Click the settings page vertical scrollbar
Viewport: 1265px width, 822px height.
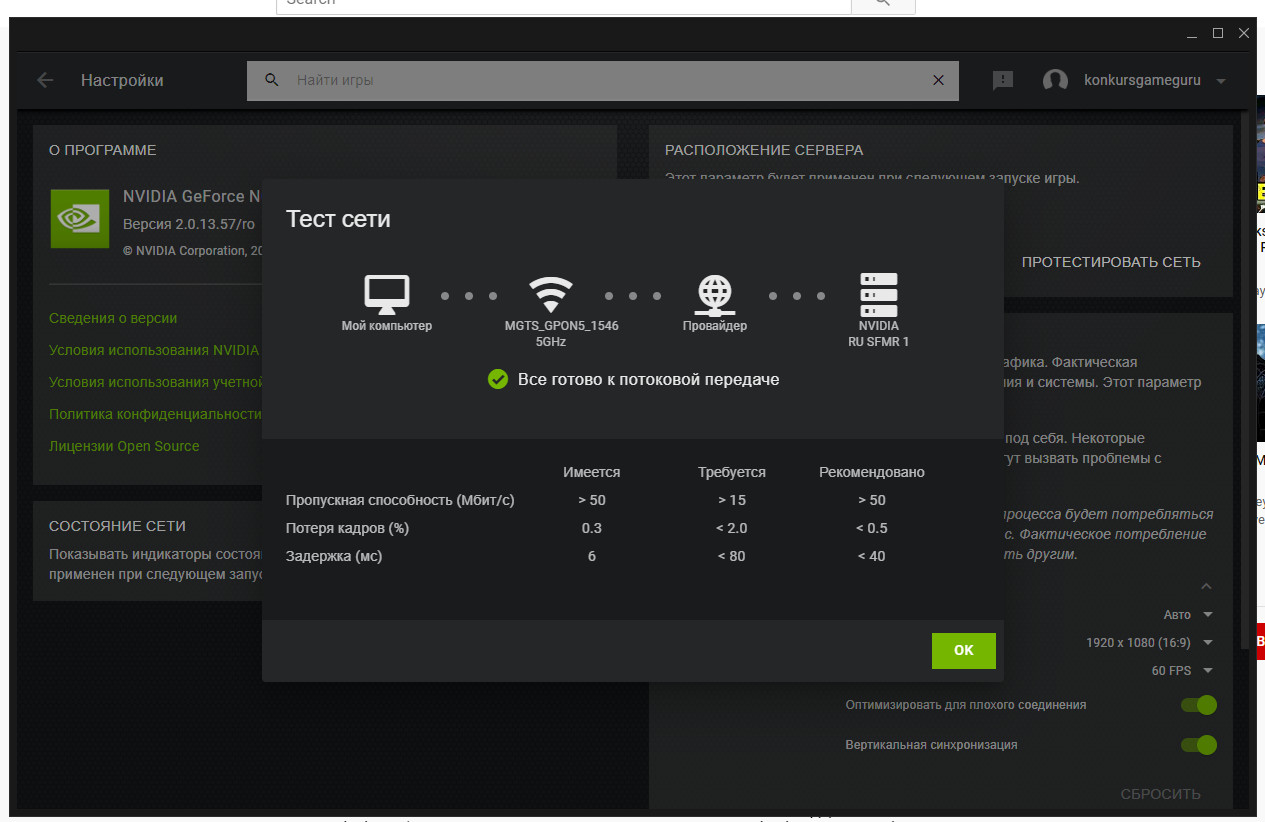click(x=1245, y=380)
